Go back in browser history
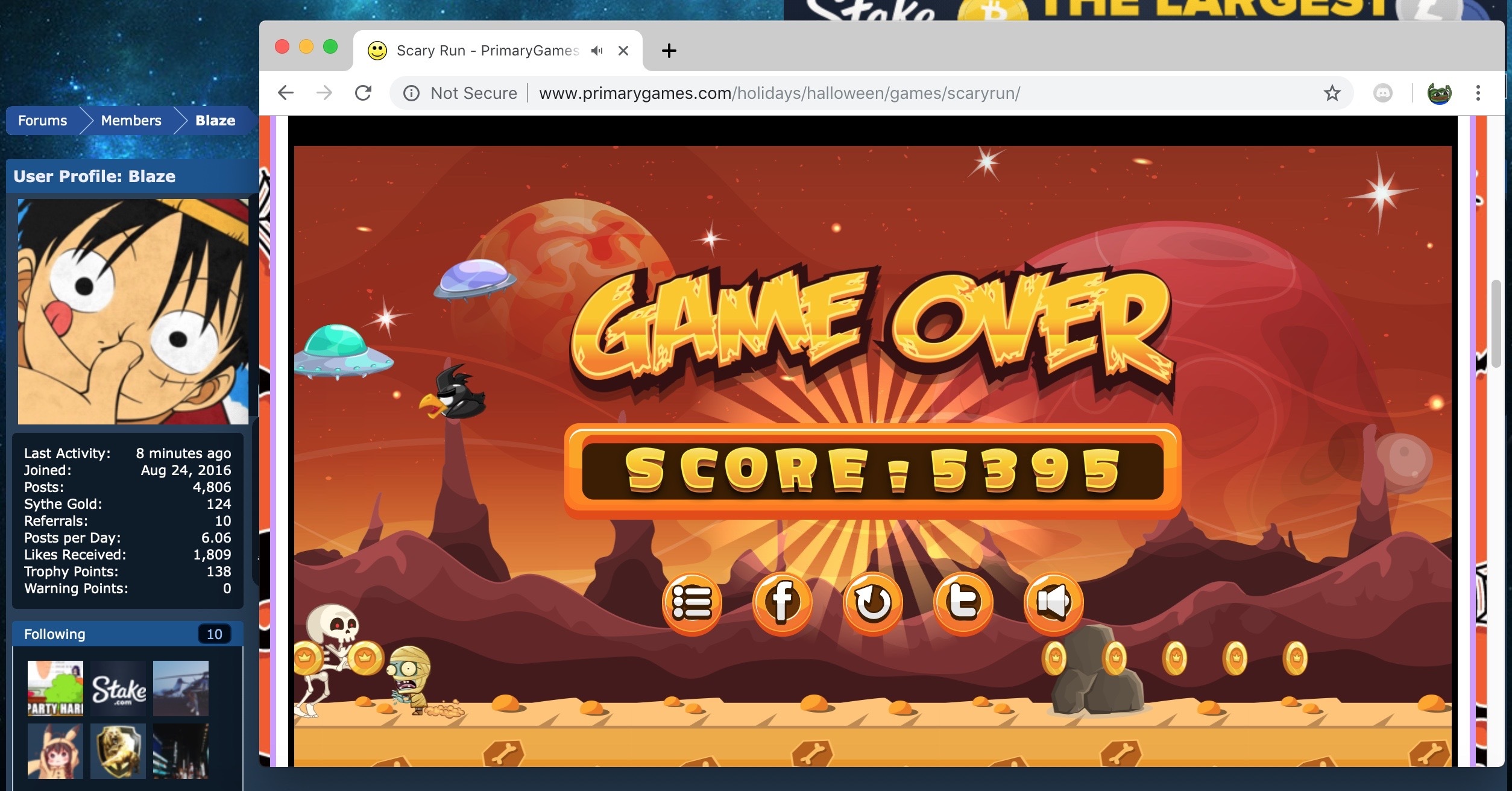The width and height of the screenshot is (1512, 791). coord(286,93)
